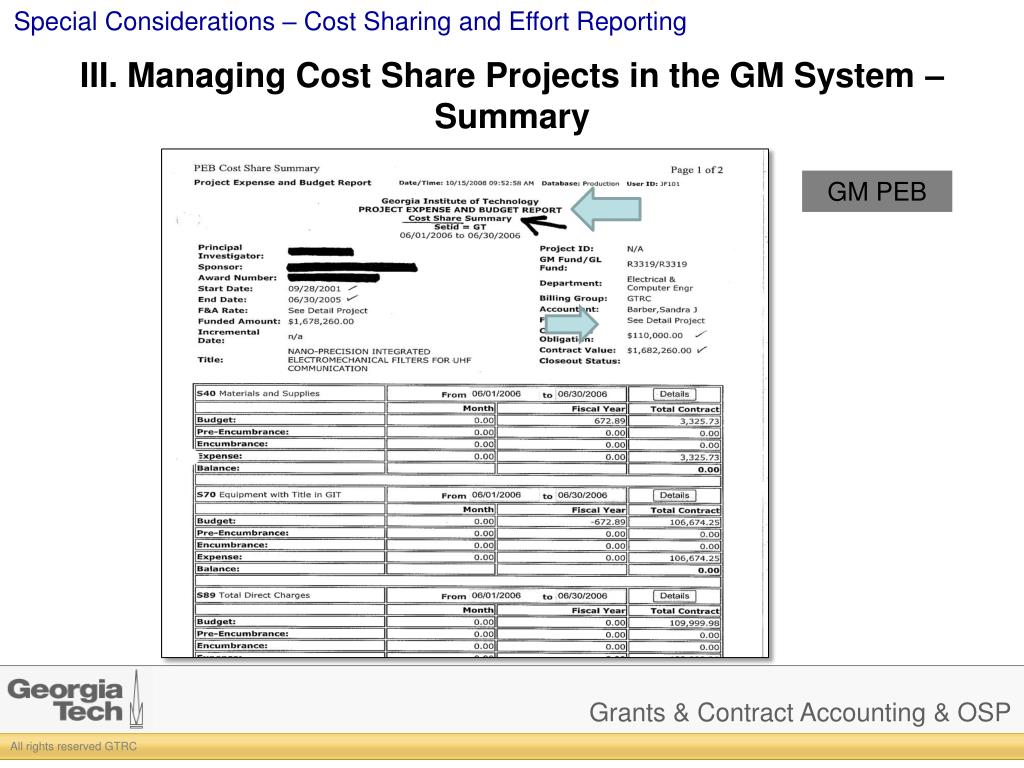1024x768 pixels.
Task: Click the Incremental Date value n/a
Action: click(295, 336)
